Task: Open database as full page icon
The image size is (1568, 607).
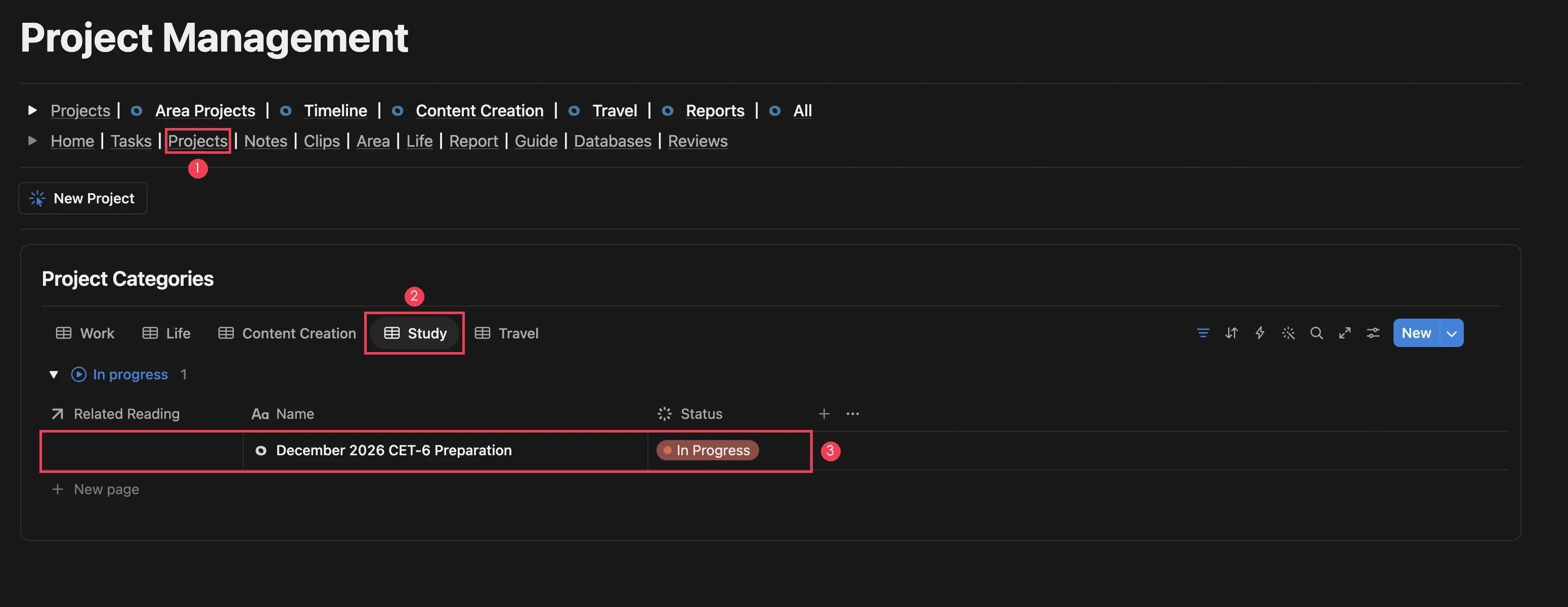Action: coord(1344,333)
